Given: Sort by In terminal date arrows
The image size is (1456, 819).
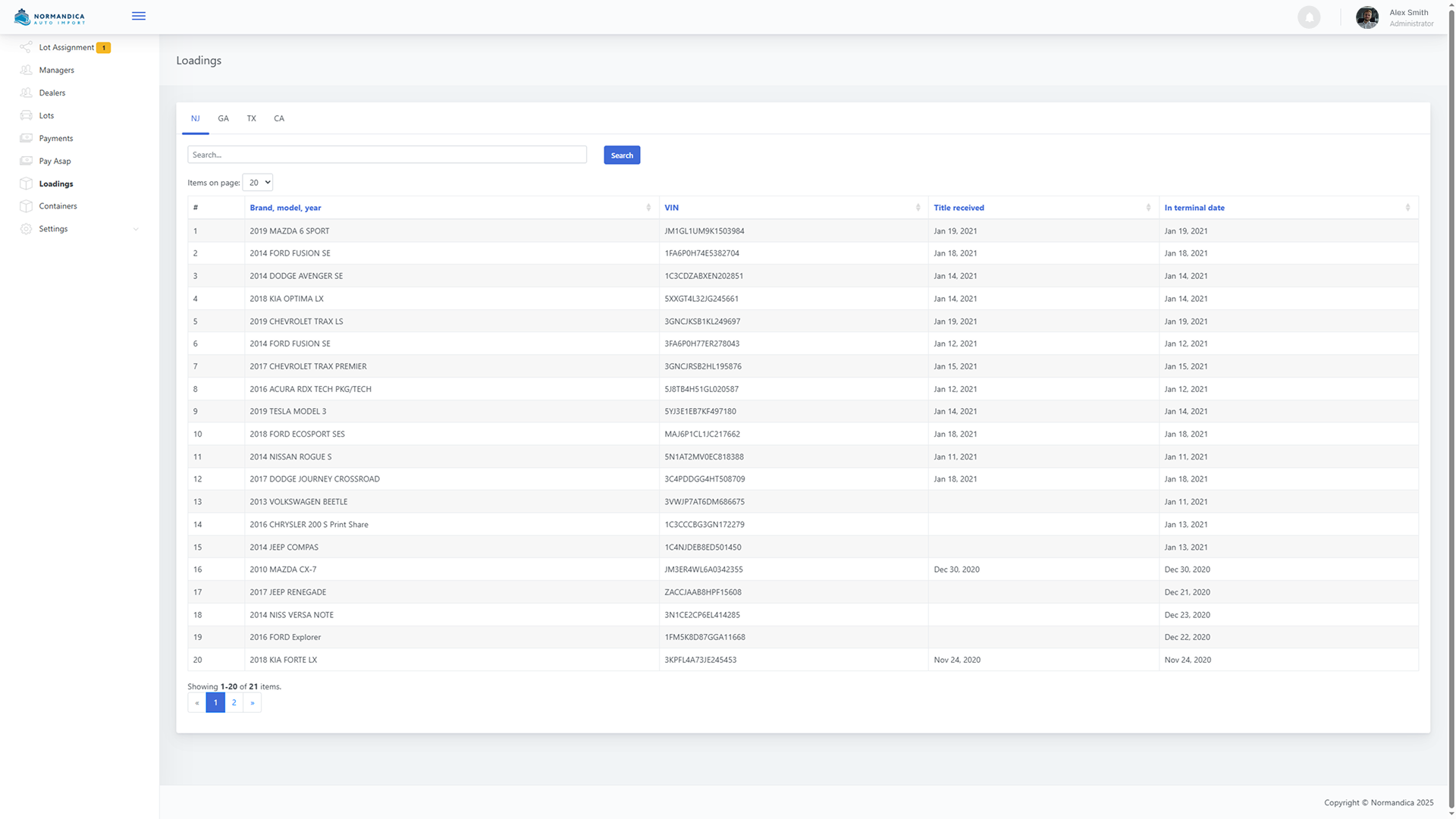Looking at the screenshot, I should click(x=1407, y=208).
